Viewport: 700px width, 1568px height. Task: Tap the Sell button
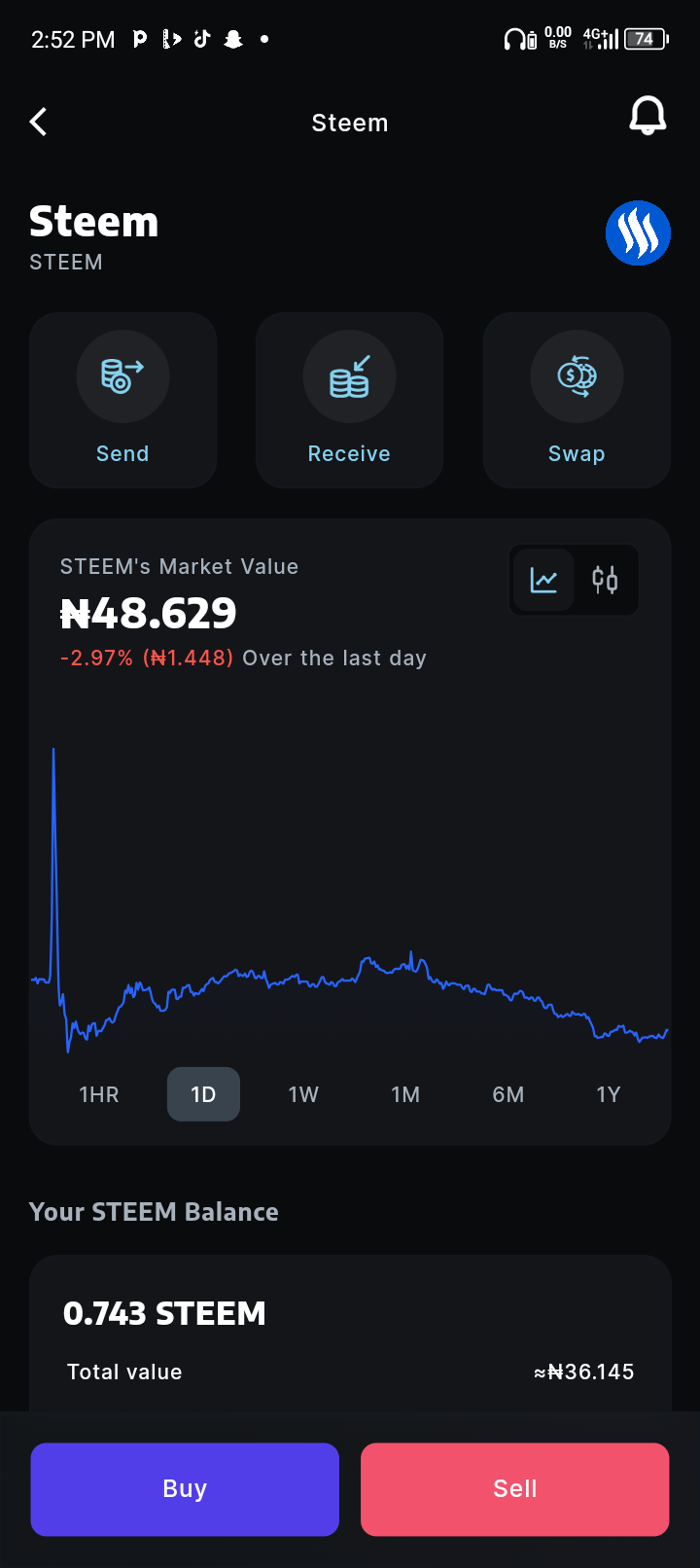tap(515, 1489)
